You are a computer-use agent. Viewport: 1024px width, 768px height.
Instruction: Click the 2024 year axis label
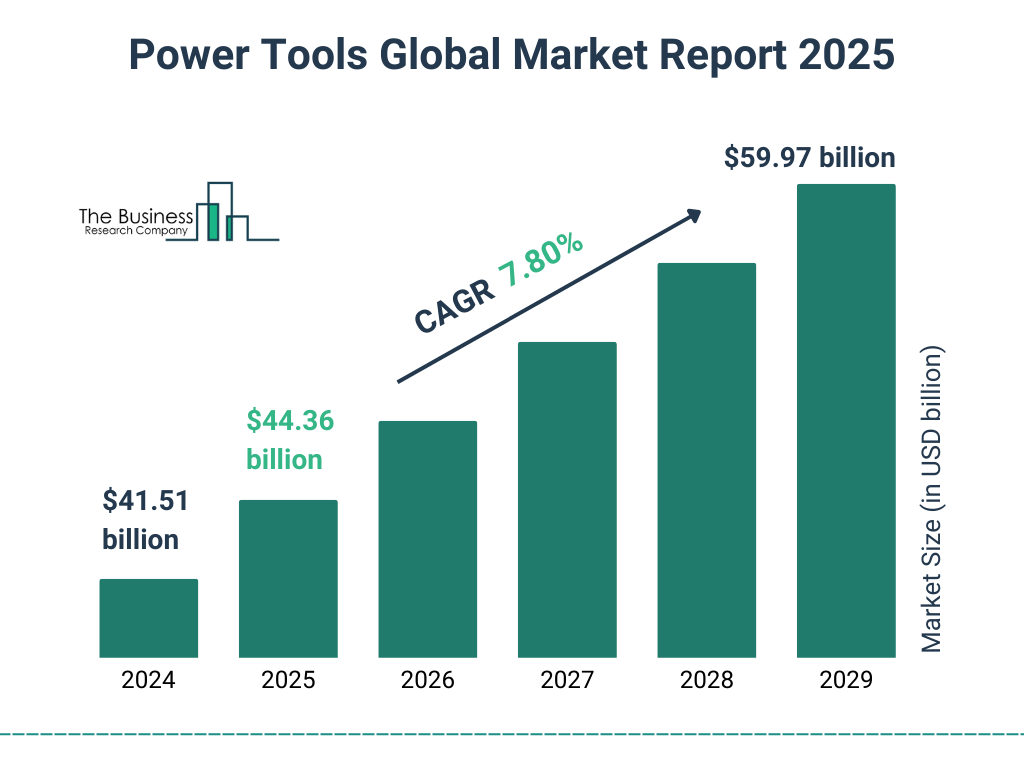click(149, 681)
